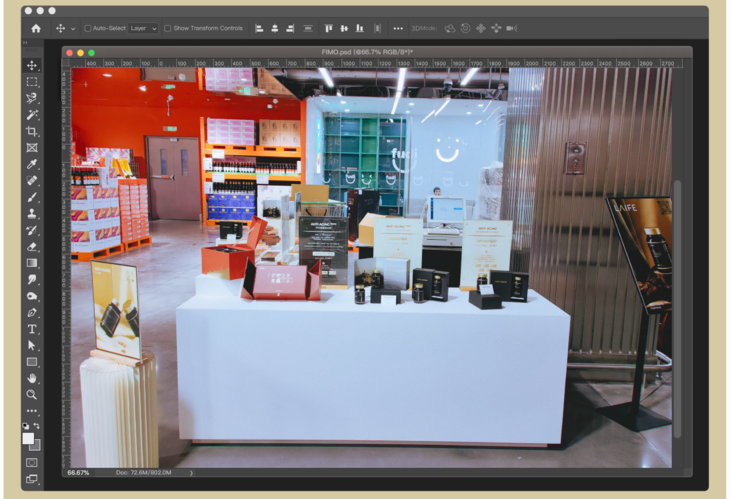Select the Hand tool

tap(32, 378)
